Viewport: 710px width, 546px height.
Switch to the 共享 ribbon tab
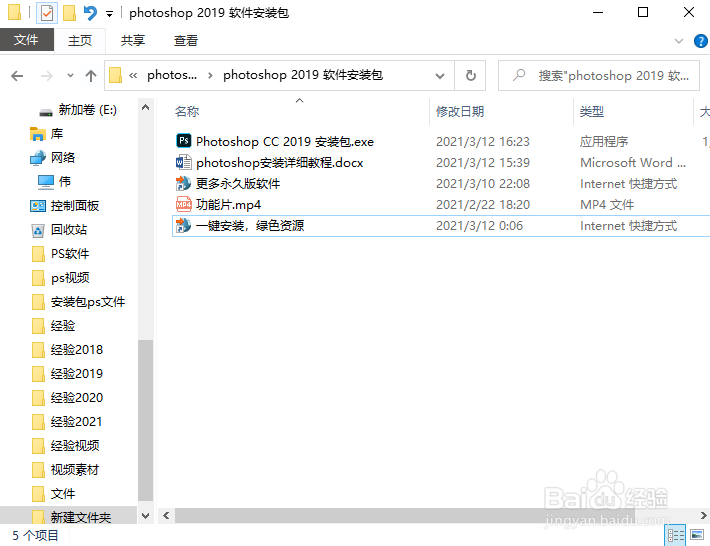coord(133,41)
